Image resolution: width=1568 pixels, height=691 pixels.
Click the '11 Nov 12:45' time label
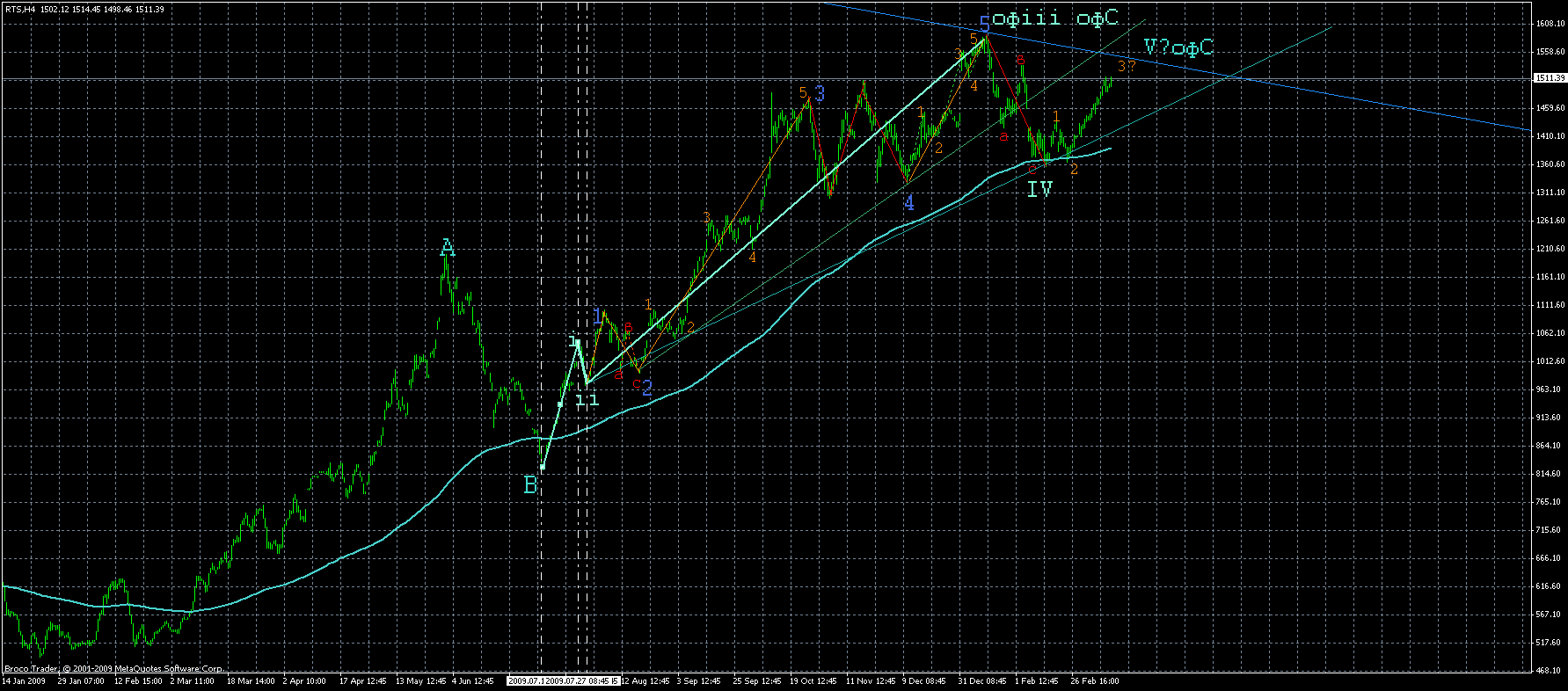(870, 680)
